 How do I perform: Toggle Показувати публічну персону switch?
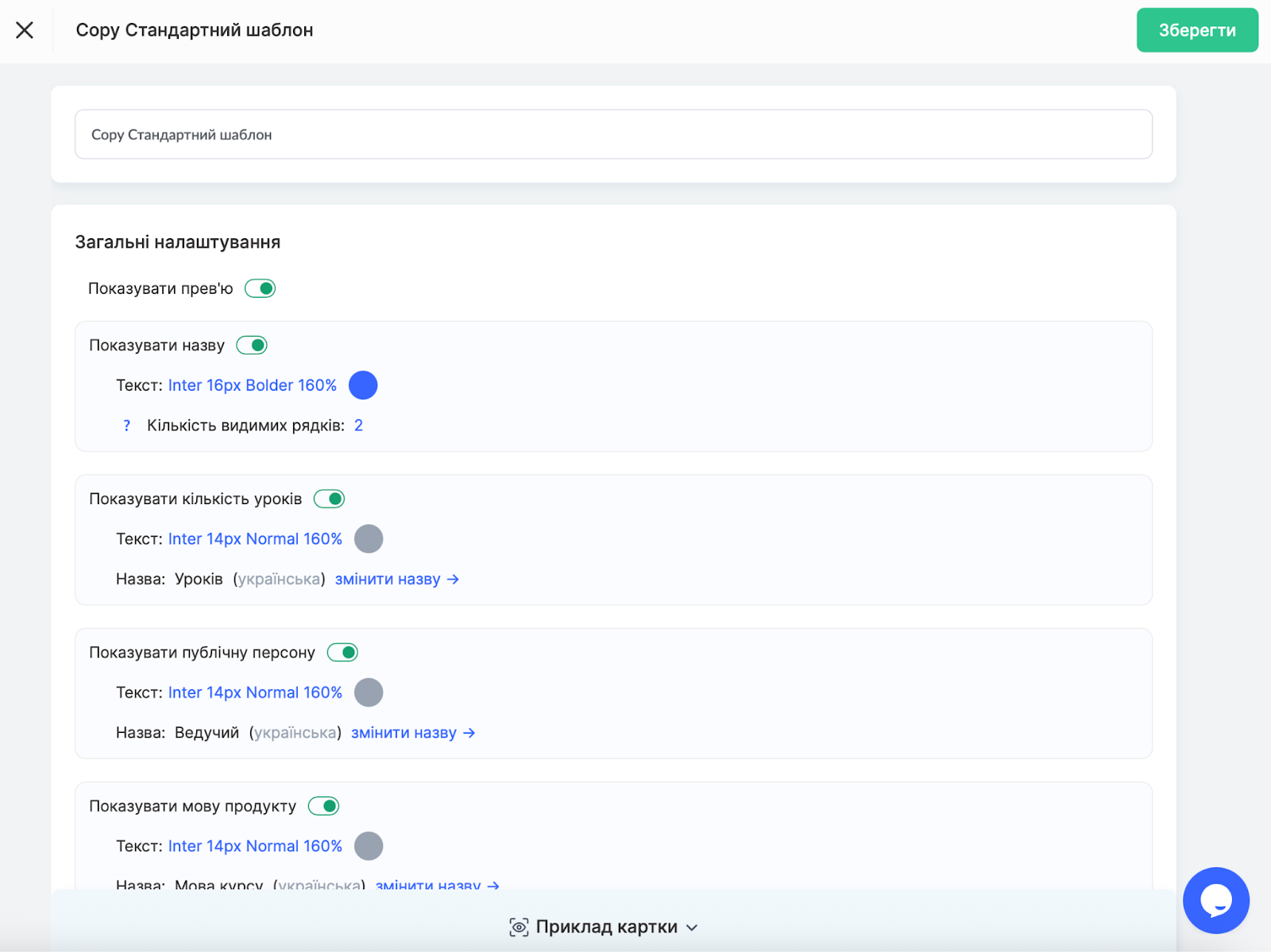pos(342,653)
